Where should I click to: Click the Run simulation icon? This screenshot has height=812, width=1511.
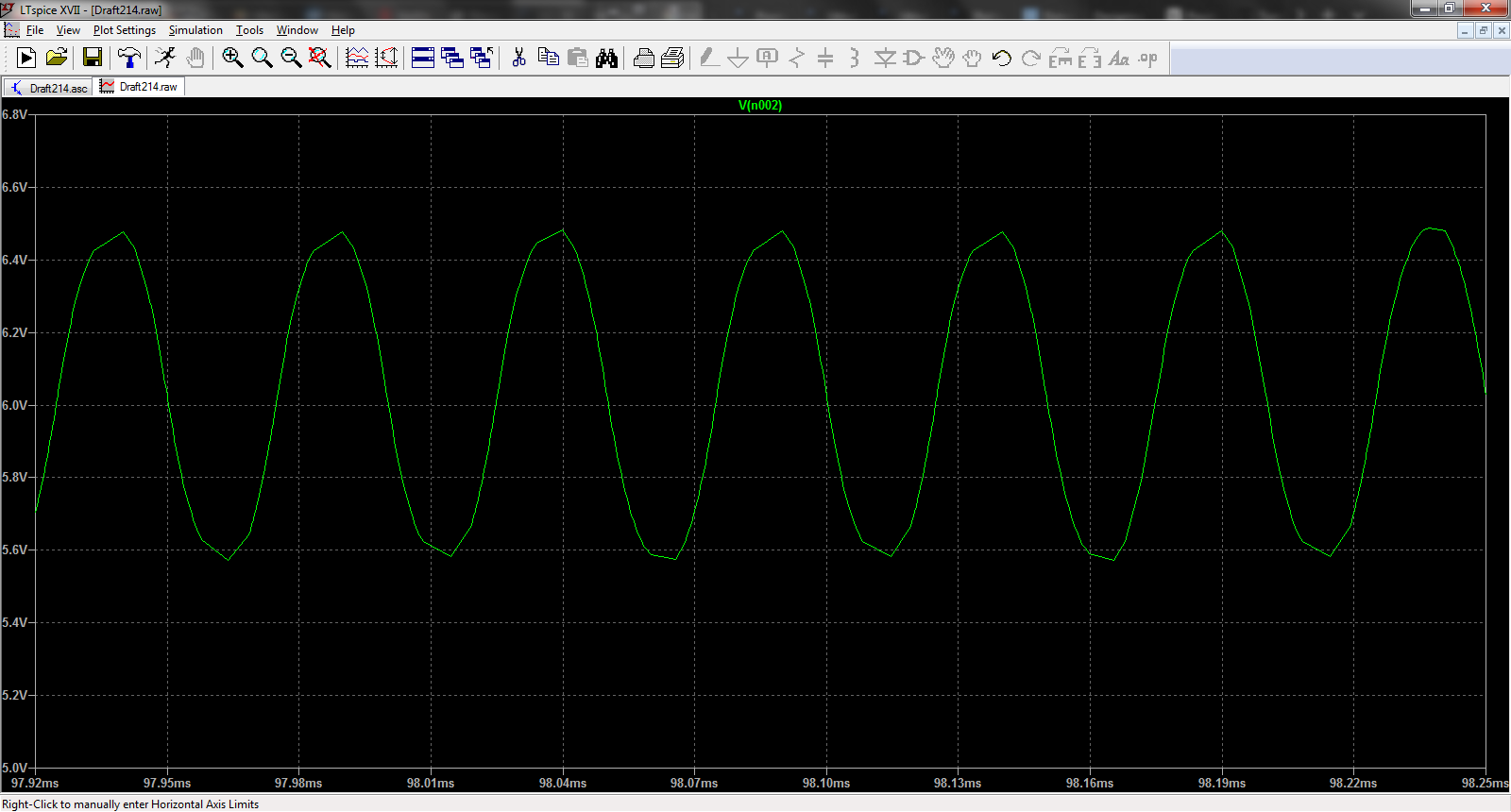[26, 59]
